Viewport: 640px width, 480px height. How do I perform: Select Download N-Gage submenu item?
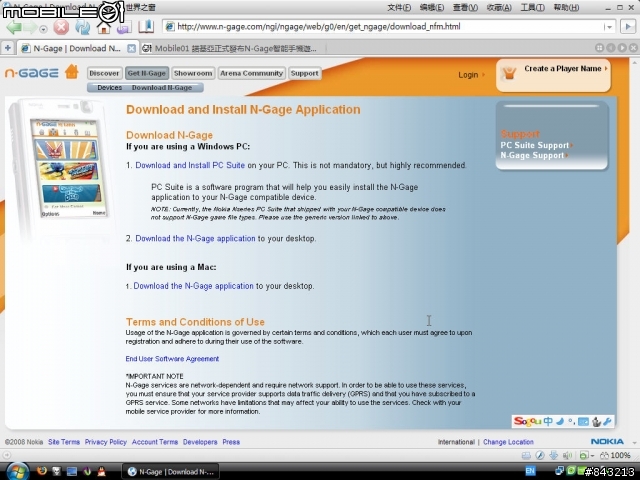tap(162, 87)
